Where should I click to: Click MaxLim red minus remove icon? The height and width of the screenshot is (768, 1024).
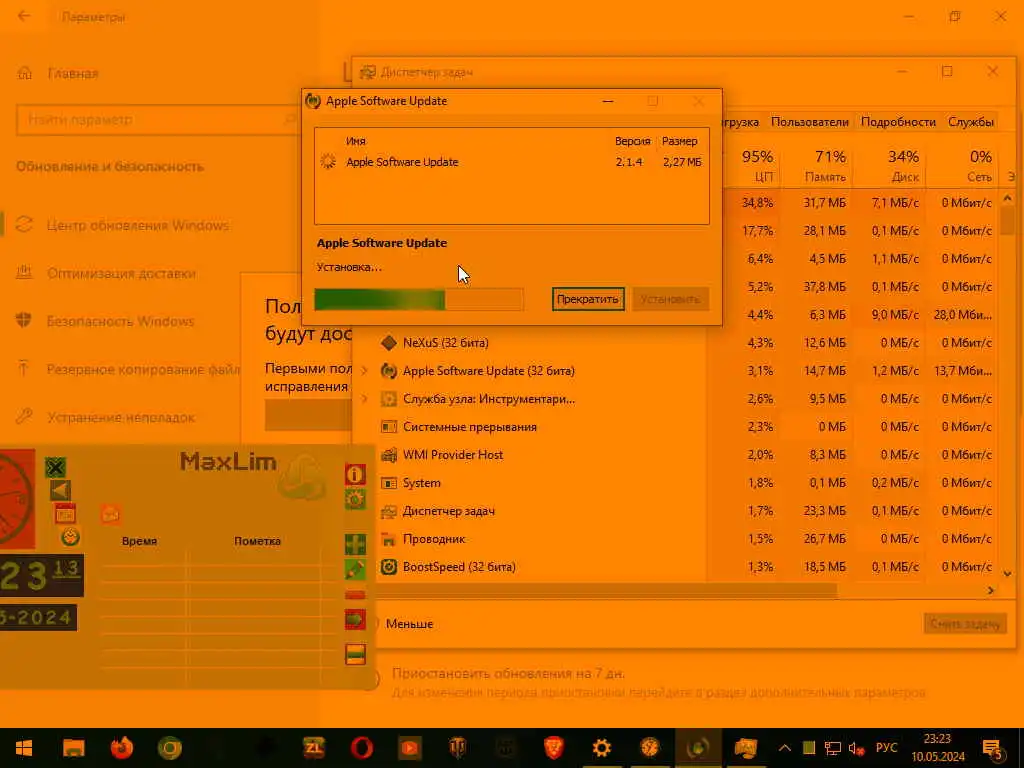click(x=355, y=595)
